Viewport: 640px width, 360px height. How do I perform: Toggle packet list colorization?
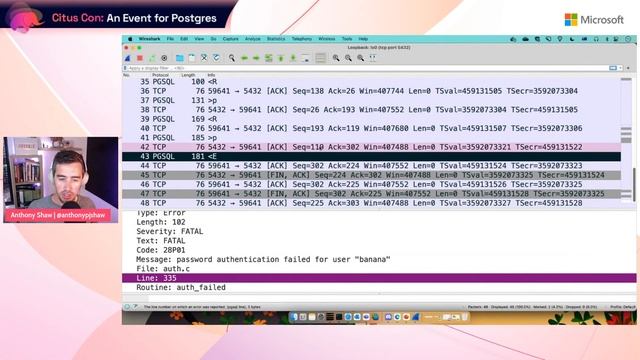(320, 58)
